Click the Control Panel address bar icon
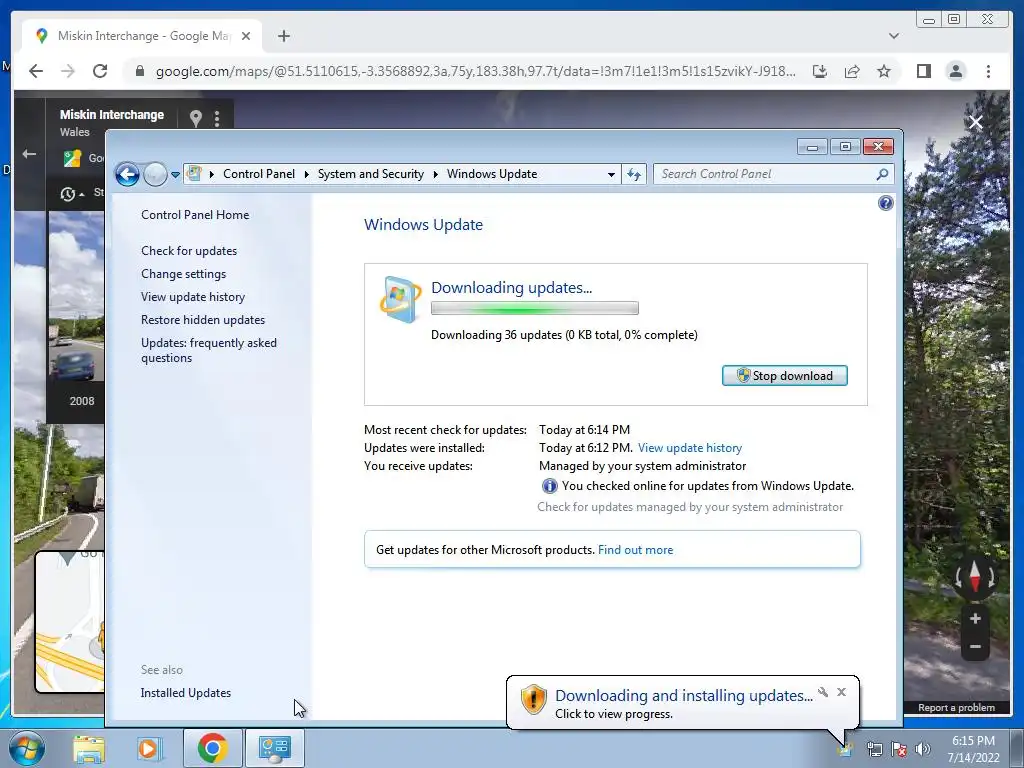Viewport: 1024px width, 768px height. click(194, 174)
